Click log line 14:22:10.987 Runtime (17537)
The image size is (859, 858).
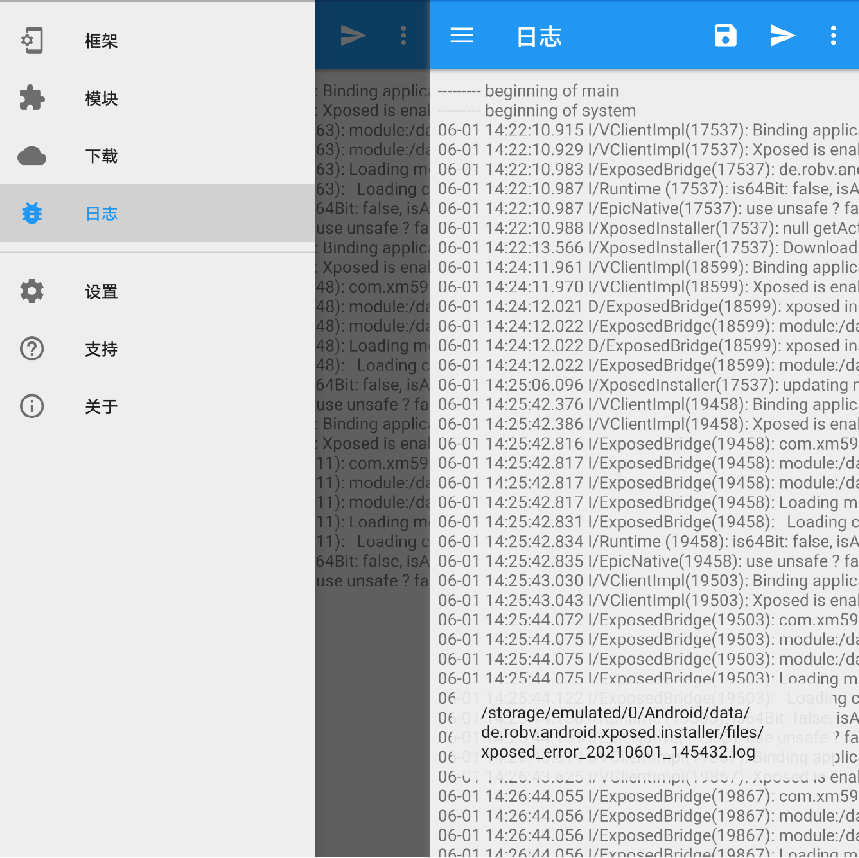(648, 189)
